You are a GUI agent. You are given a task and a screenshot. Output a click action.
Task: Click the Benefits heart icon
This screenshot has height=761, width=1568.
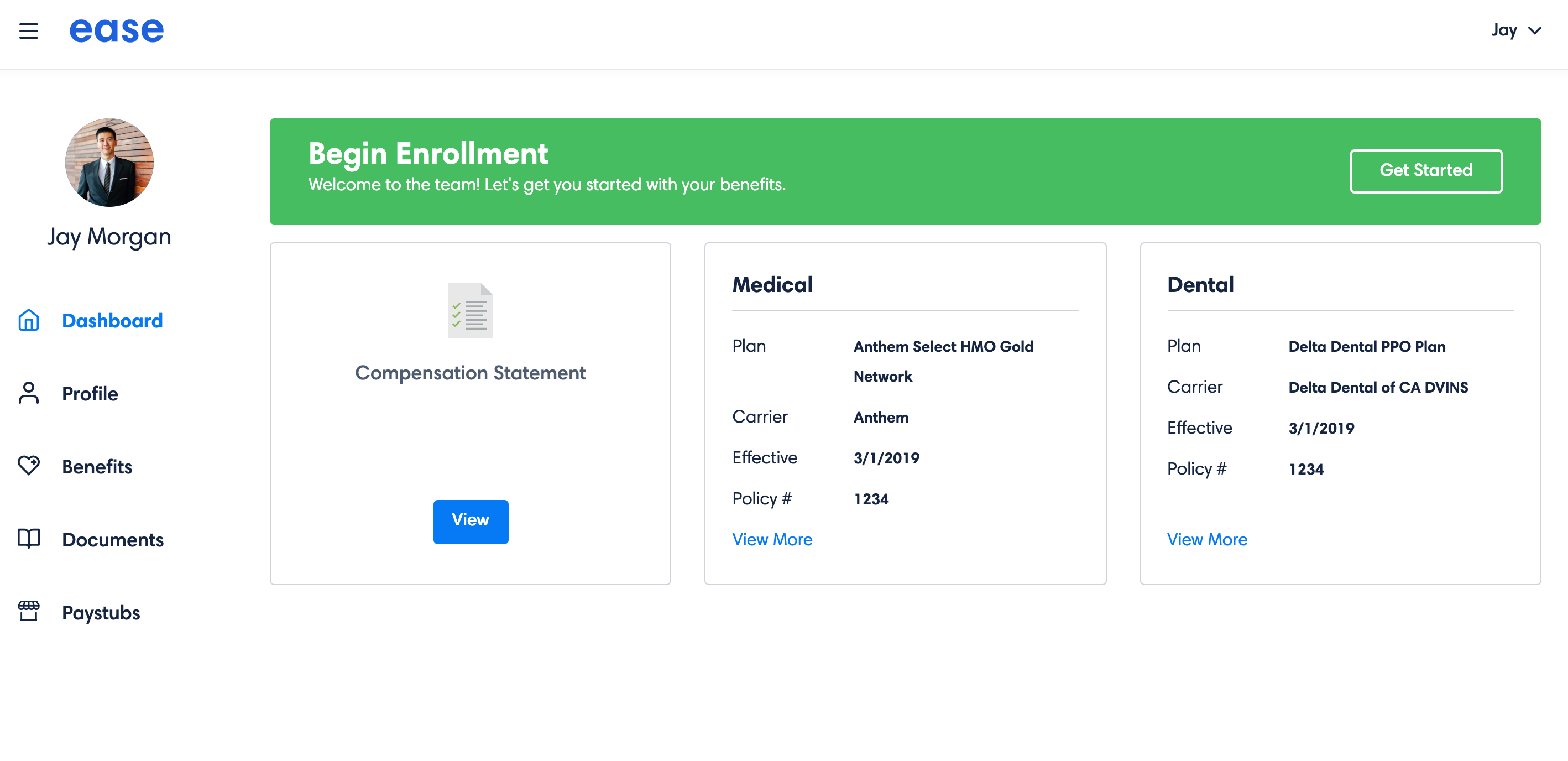[29, 466]
